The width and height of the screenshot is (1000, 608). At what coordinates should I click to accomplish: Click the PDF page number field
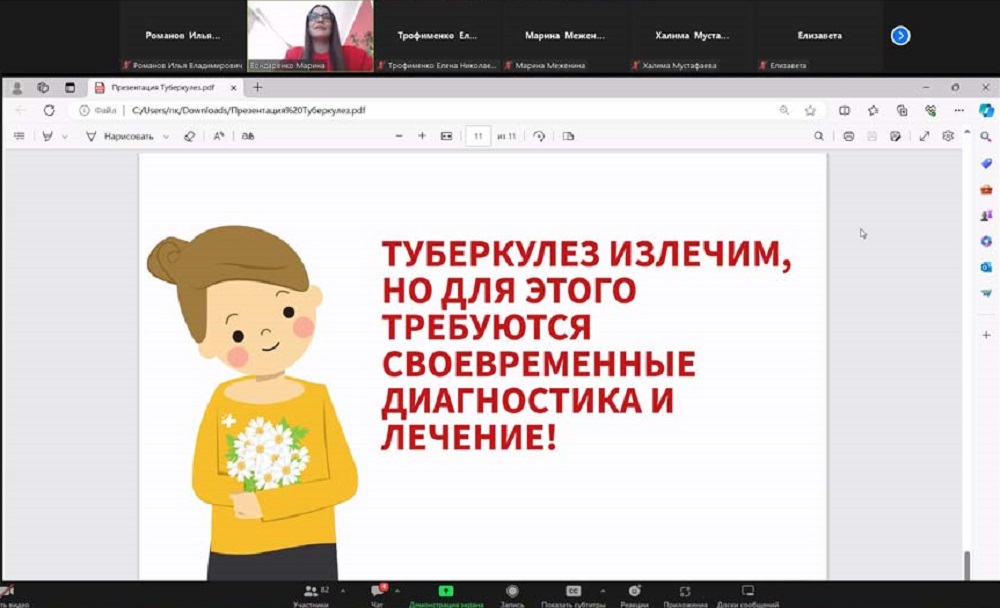tap(478, 136)
